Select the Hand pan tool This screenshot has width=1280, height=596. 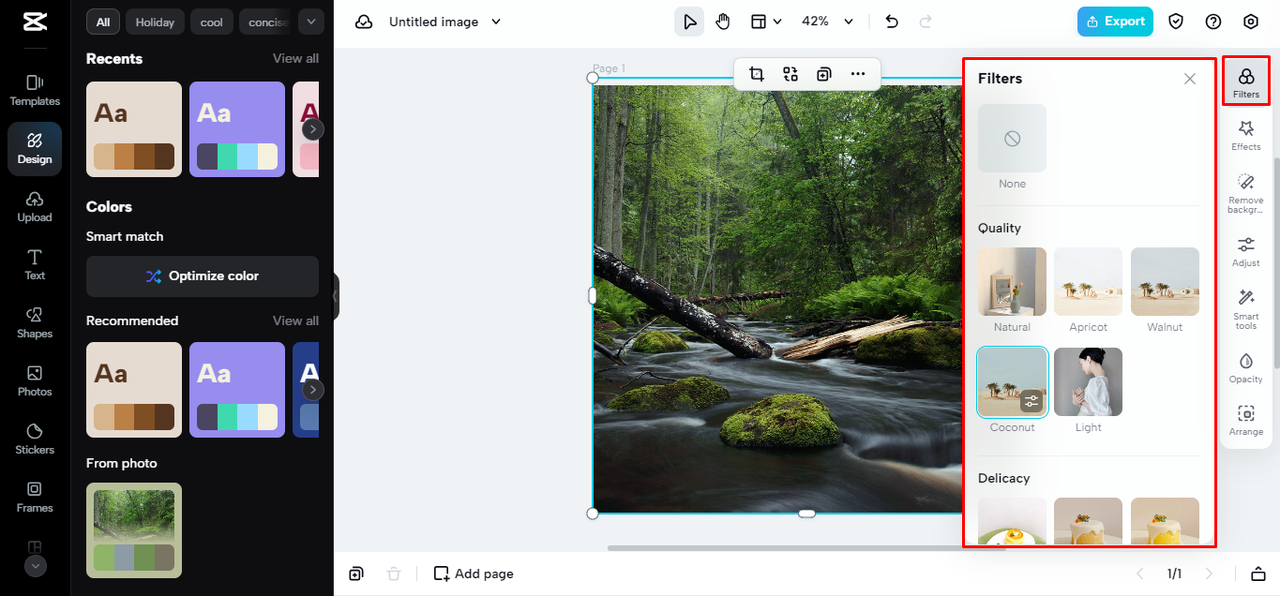pyautogui.click(x=723, y=22)
